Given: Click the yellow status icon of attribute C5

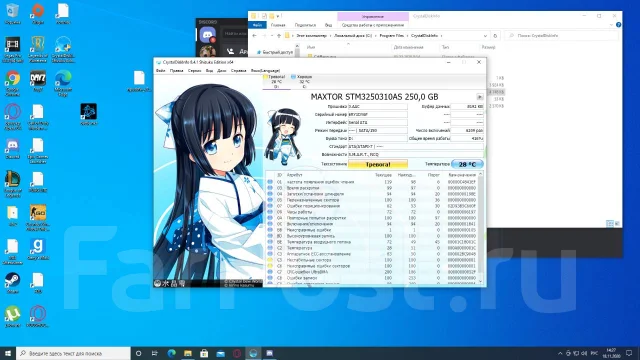Looking at the screenshot, I should tap(270, 260).
